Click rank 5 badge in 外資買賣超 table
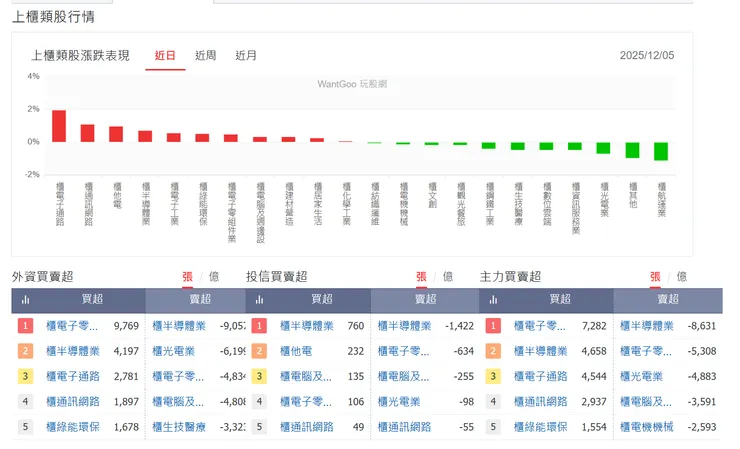 (25, 427)
